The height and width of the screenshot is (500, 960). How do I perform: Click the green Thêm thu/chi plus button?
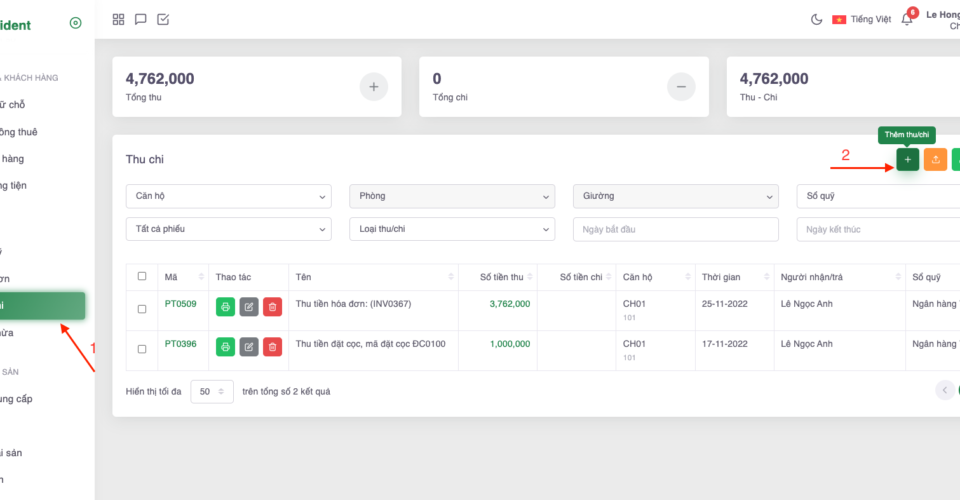[907, 160]
